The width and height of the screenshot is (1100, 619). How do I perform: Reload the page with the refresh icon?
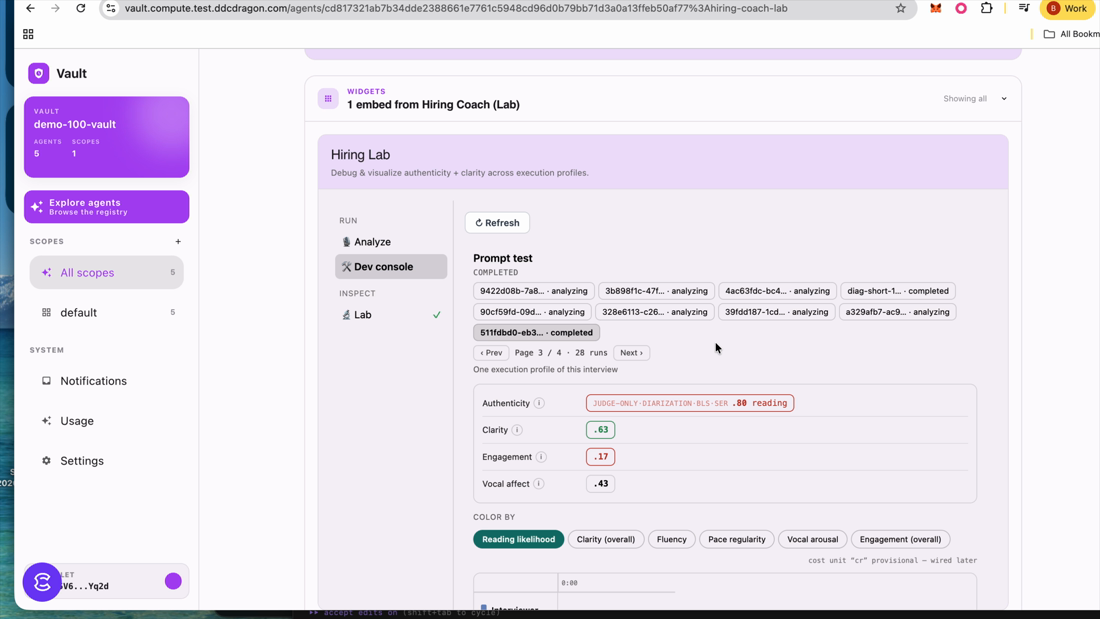coord(81,8)
